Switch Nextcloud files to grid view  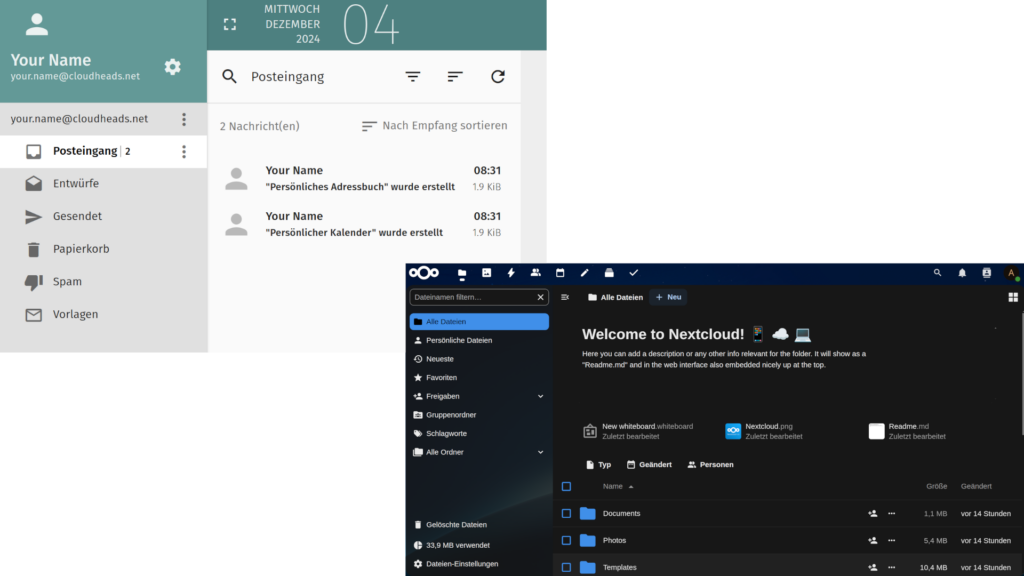click(1013, 297)
